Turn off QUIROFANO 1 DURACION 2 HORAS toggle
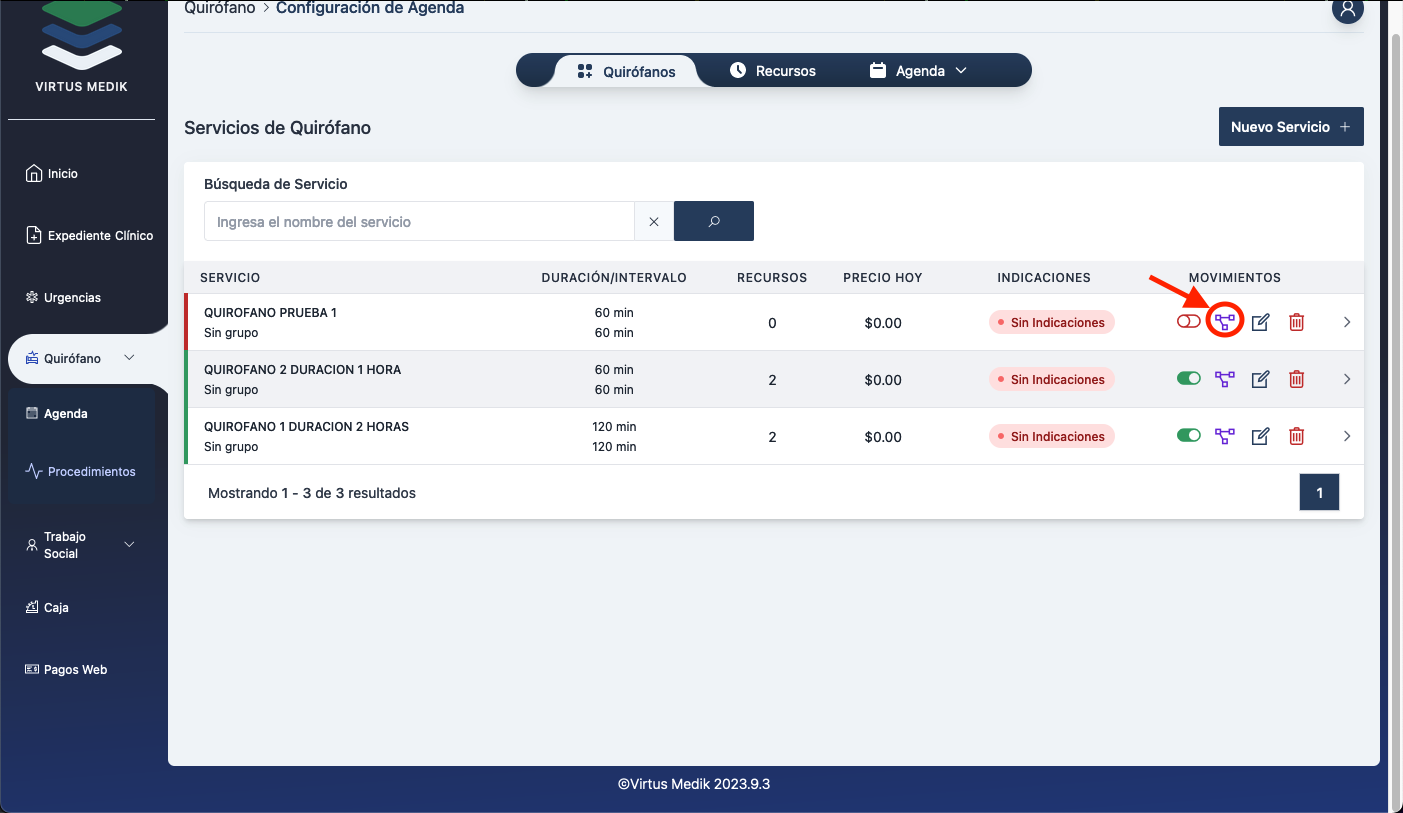The image size is (1403, 813). pyautogui.click(x=1188, y=436)
